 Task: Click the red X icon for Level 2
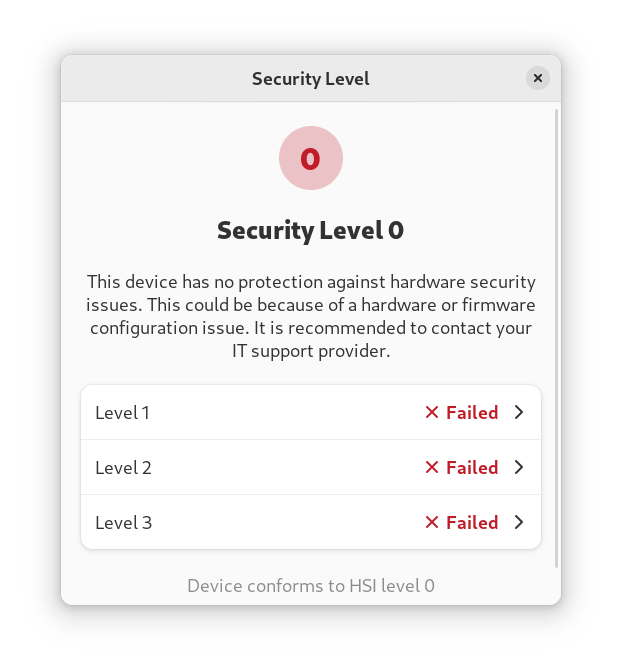click(432, 467)
